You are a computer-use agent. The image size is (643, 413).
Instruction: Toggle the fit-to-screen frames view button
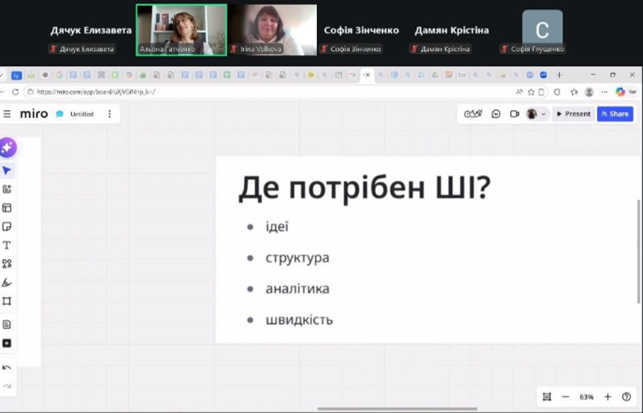tap(546, 397)
